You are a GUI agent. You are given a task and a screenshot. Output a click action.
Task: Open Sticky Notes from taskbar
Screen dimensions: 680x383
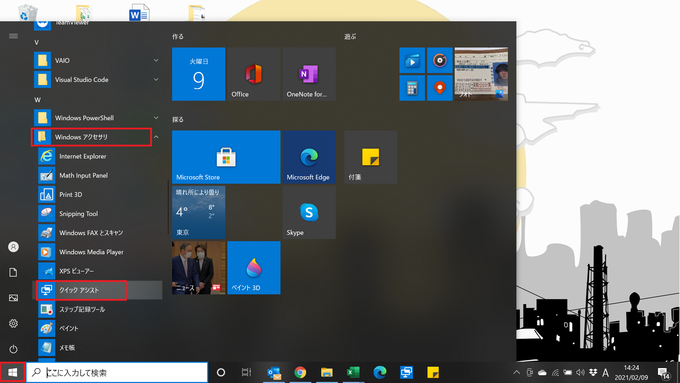coord(433,372)
